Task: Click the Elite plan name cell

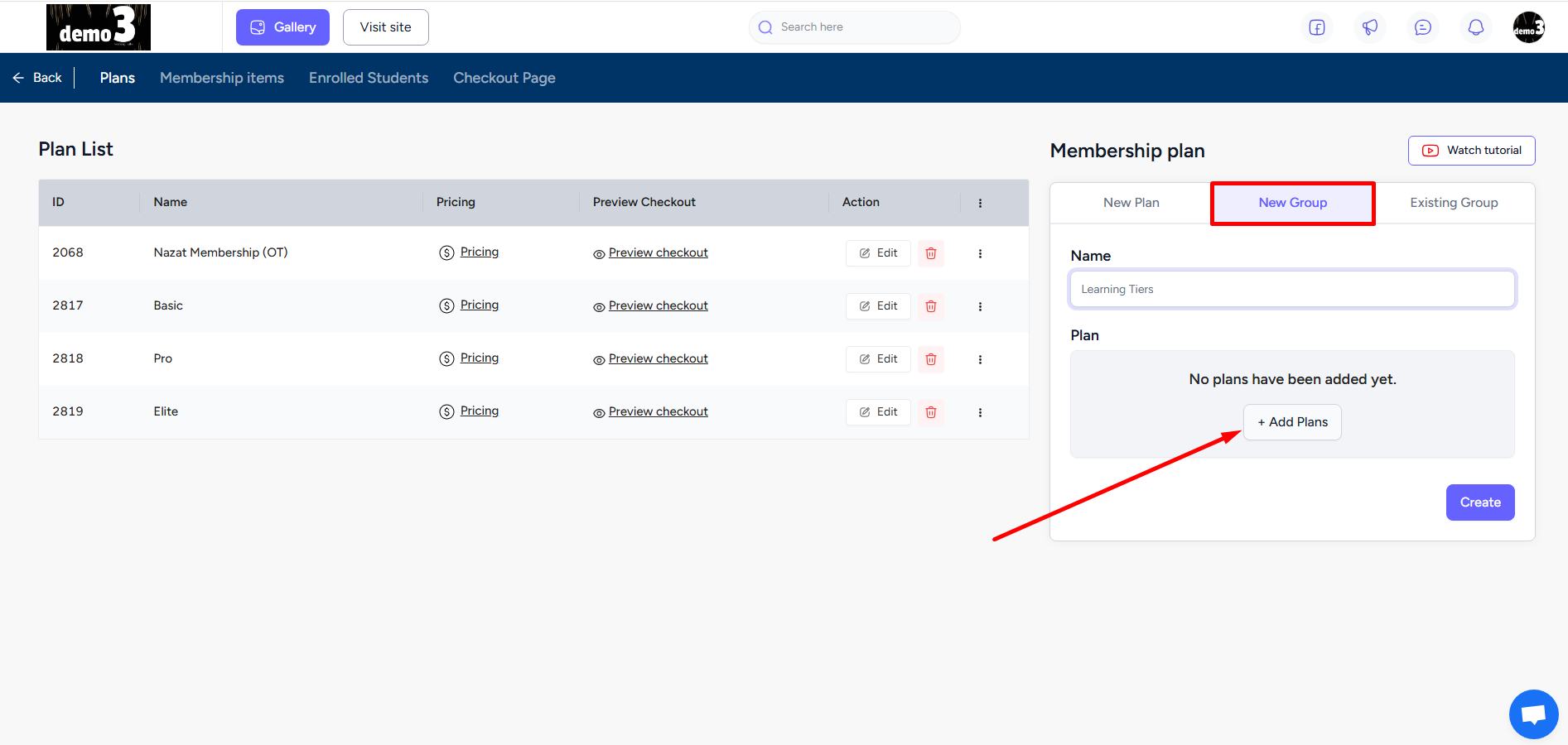Action: pos(166,411)
